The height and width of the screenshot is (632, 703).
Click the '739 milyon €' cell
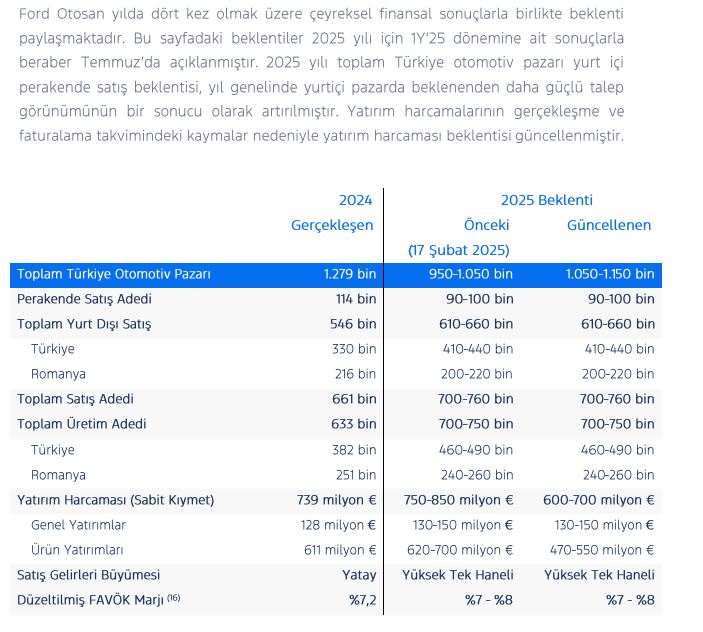336,500
